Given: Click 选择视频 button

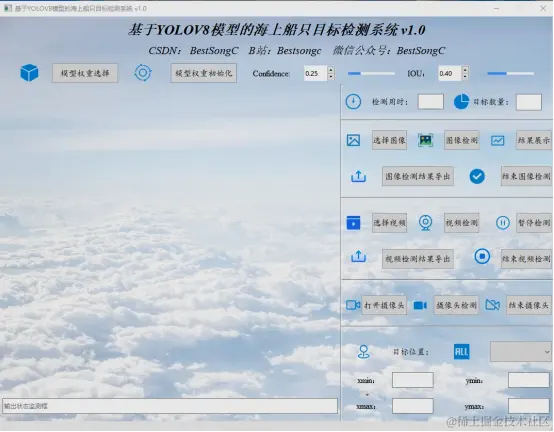Looking at the screenshot, I should 389,223.
